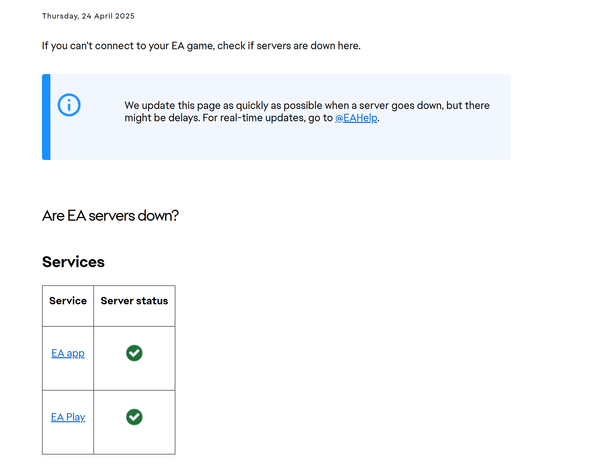Click the "We update this page" notice text
This screenshot has height=474, width=600.
175,105
